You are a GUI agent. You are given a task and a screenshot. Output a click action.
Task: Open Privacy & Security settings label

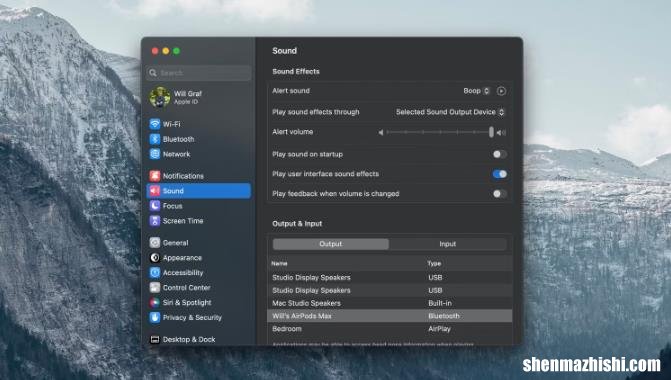click(192, 318)
